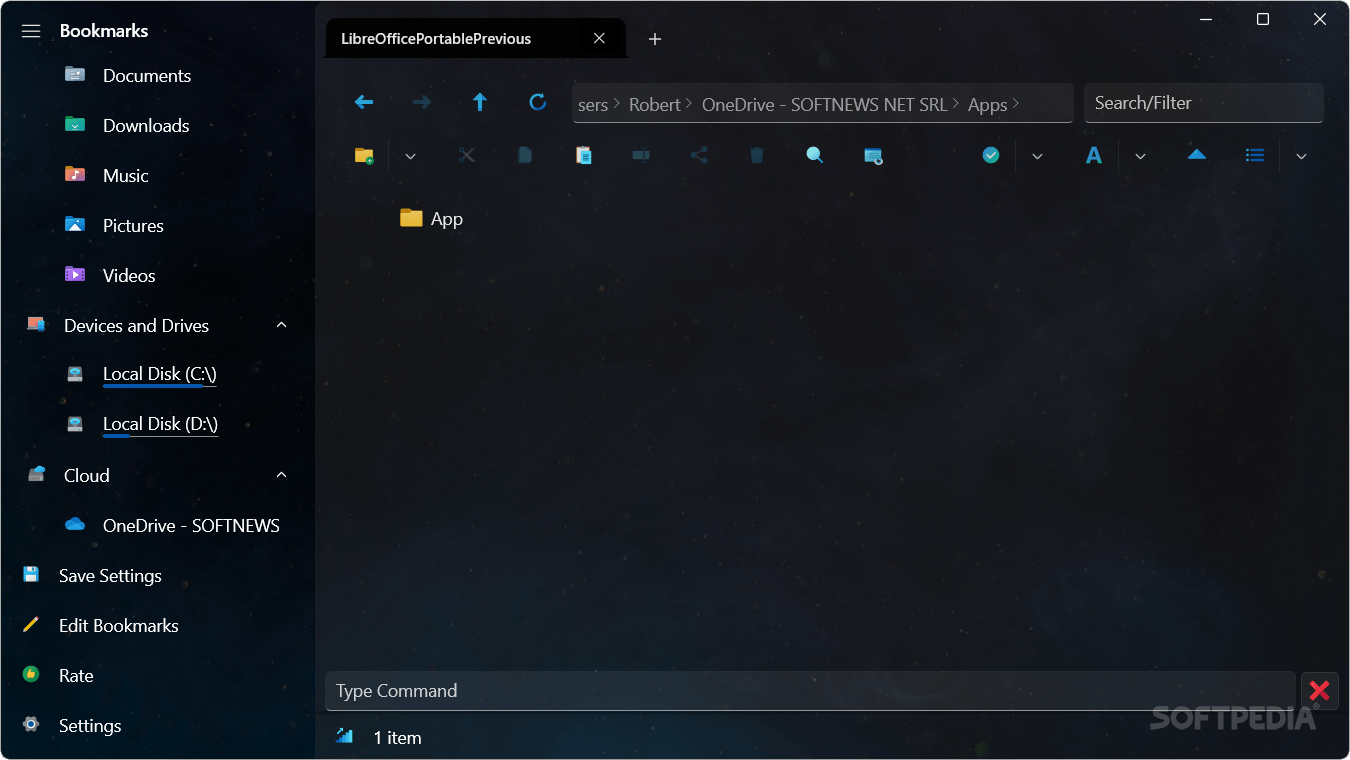This screenshot has width=1350, height=760.
Task: Click the sers breadcrumb segment
Action: pos(593,105)
